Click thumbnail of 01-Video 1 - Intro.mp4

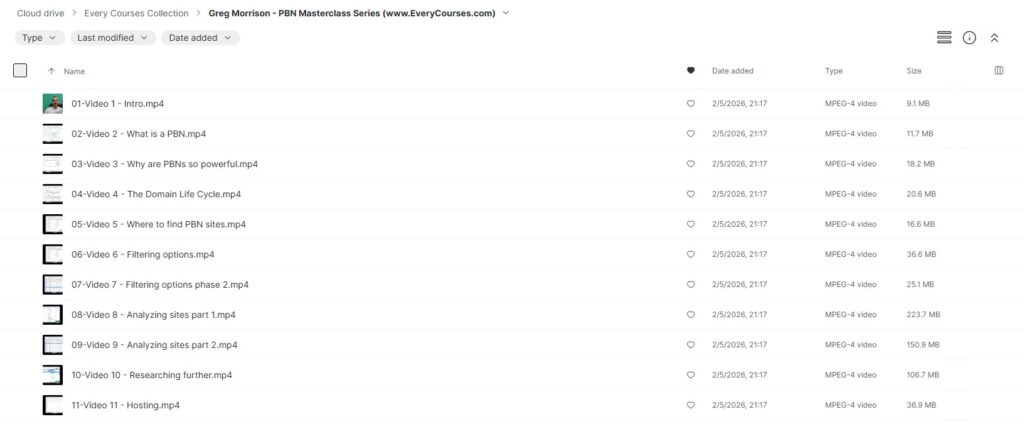point(52,104)
